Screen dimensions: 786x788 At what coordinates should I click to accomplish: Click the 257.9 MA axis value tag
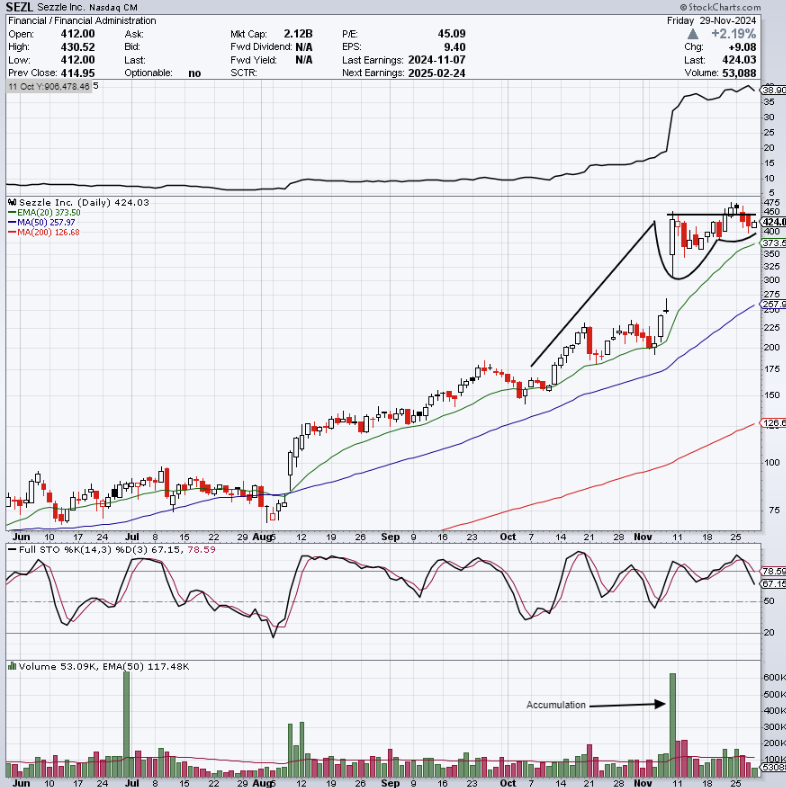click(x=773, y=304)
